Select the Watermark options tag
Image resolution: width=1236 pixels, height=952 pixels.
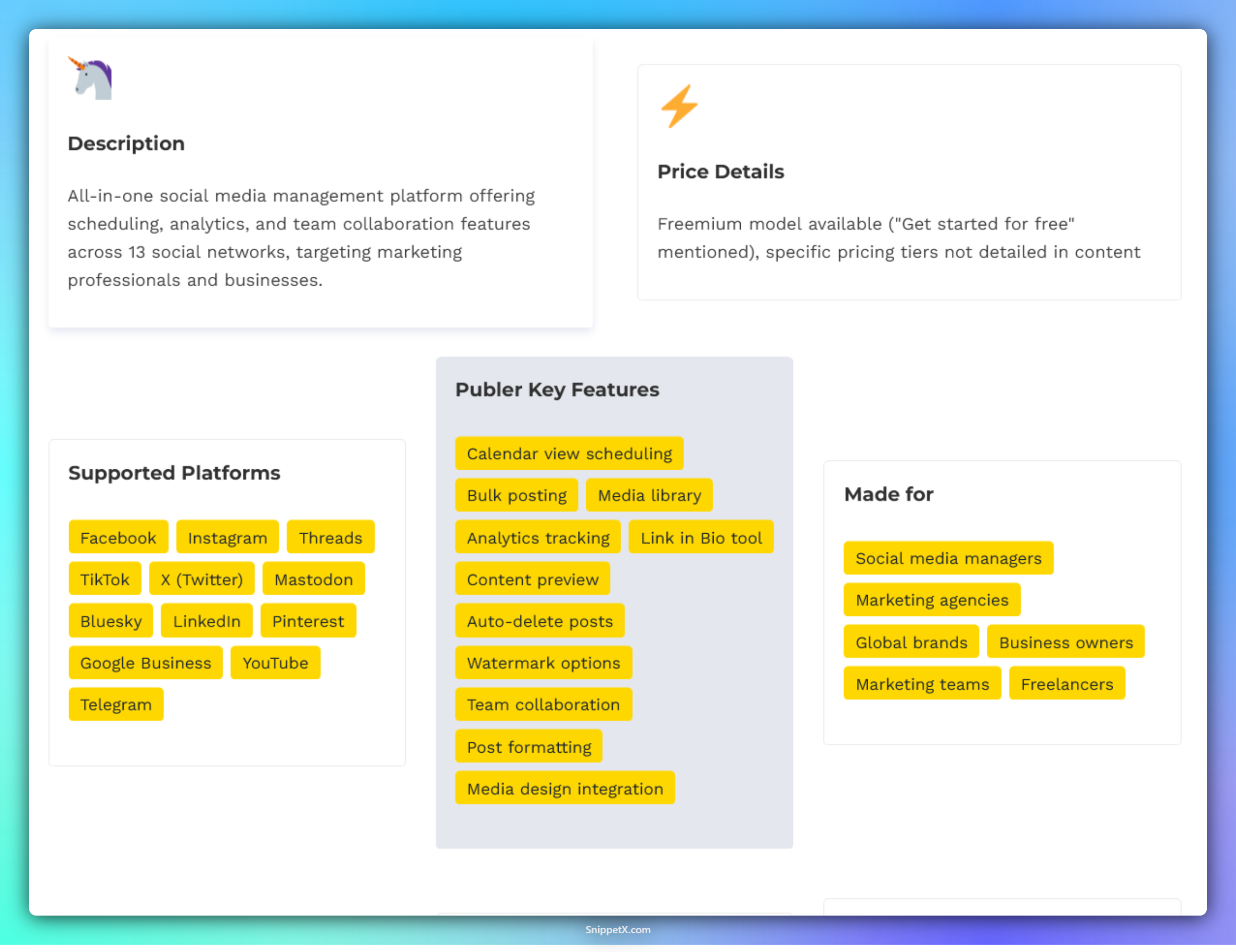[x=543, y=663]
